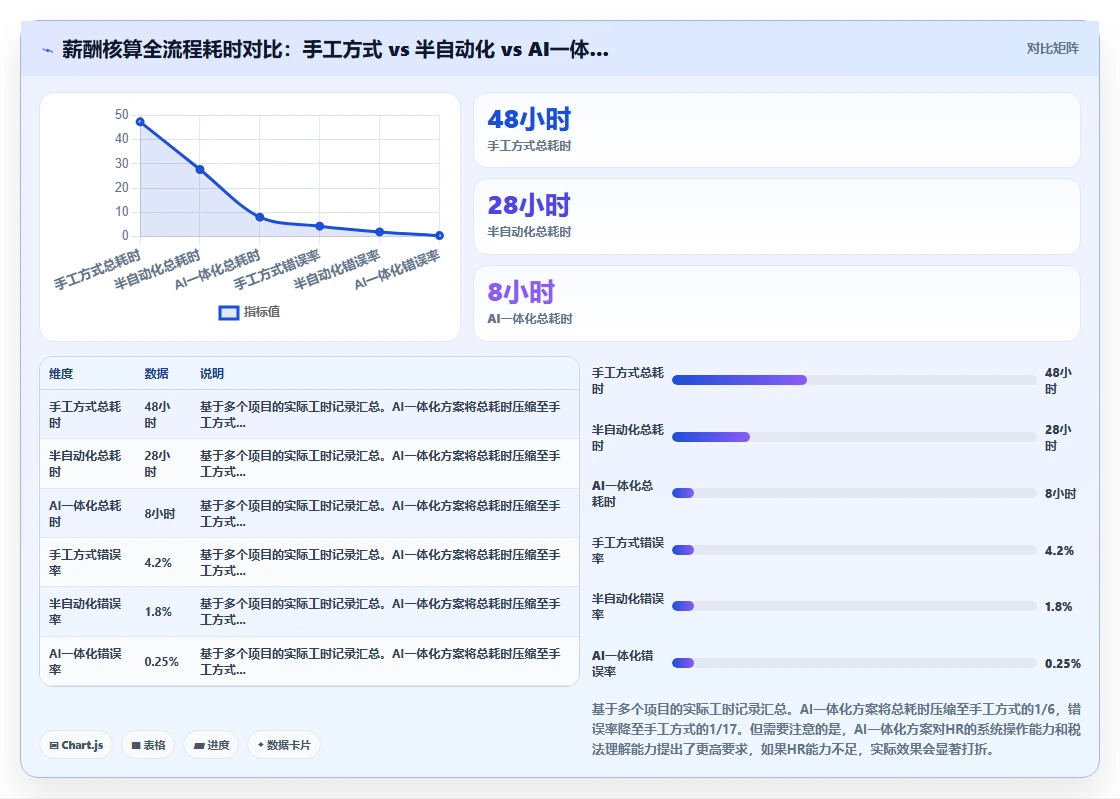Click the lightning icon beside the title

pyautogui.click(x=47, y=50)
